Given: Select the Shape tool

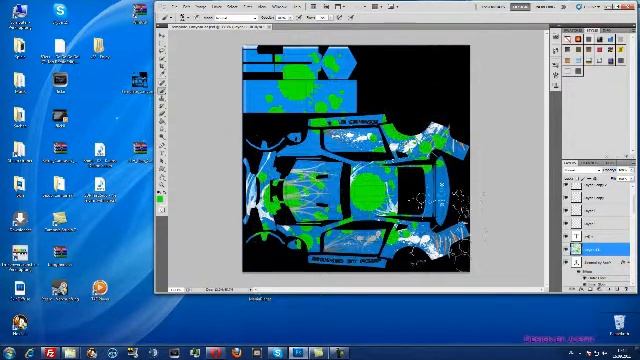Looking at the screenshot, I should tap(162, 169).
